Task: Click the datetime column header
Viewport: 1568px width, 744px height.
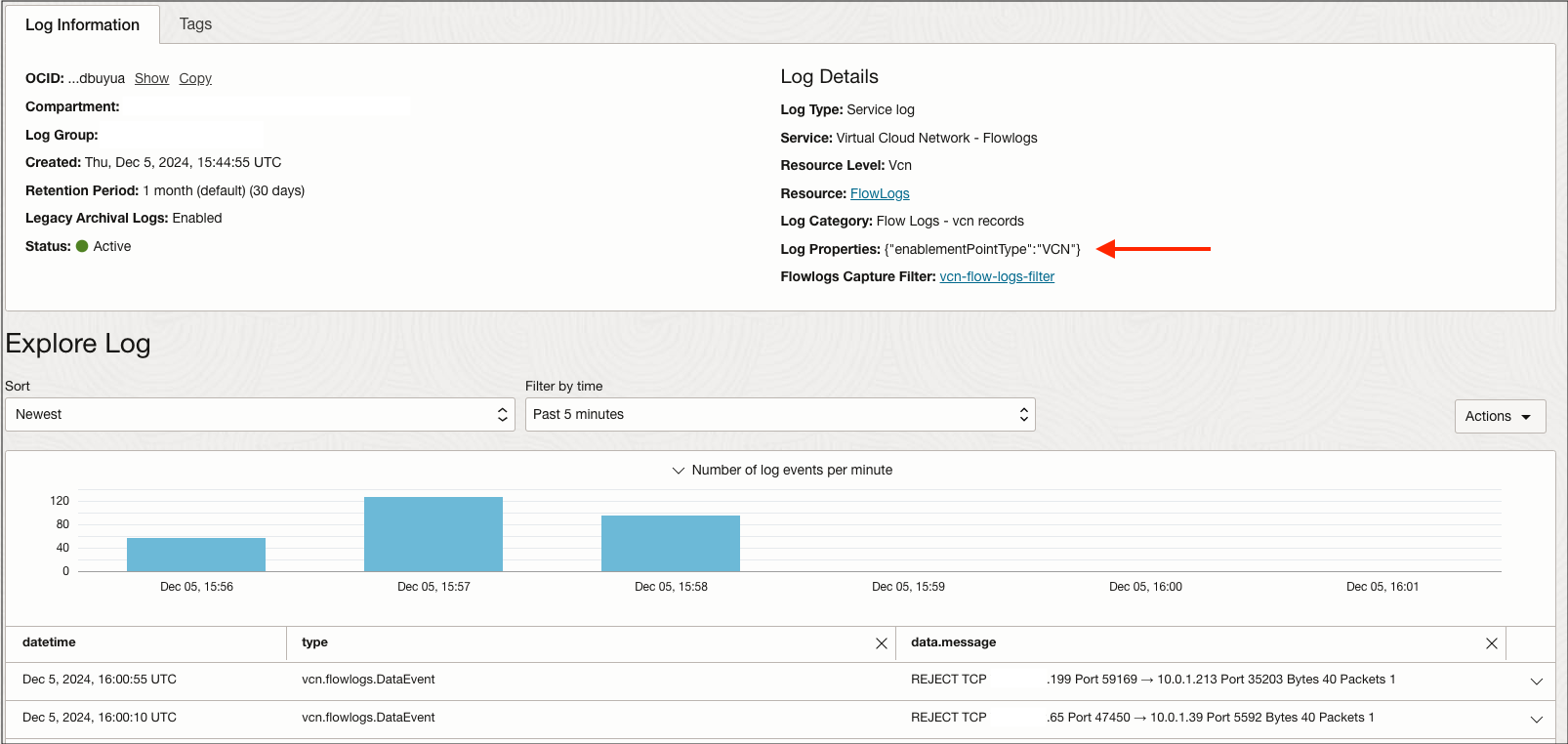Action: click(49, 642)
